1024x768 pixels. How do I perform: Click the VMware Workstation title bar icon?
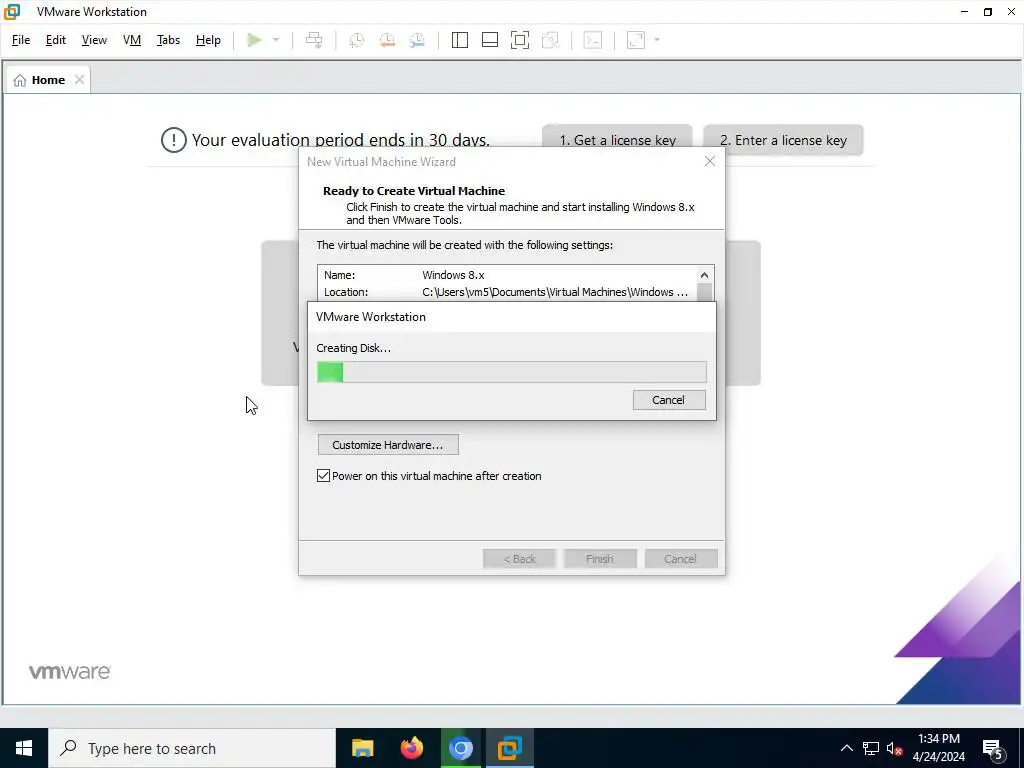(x=12, y=12)
